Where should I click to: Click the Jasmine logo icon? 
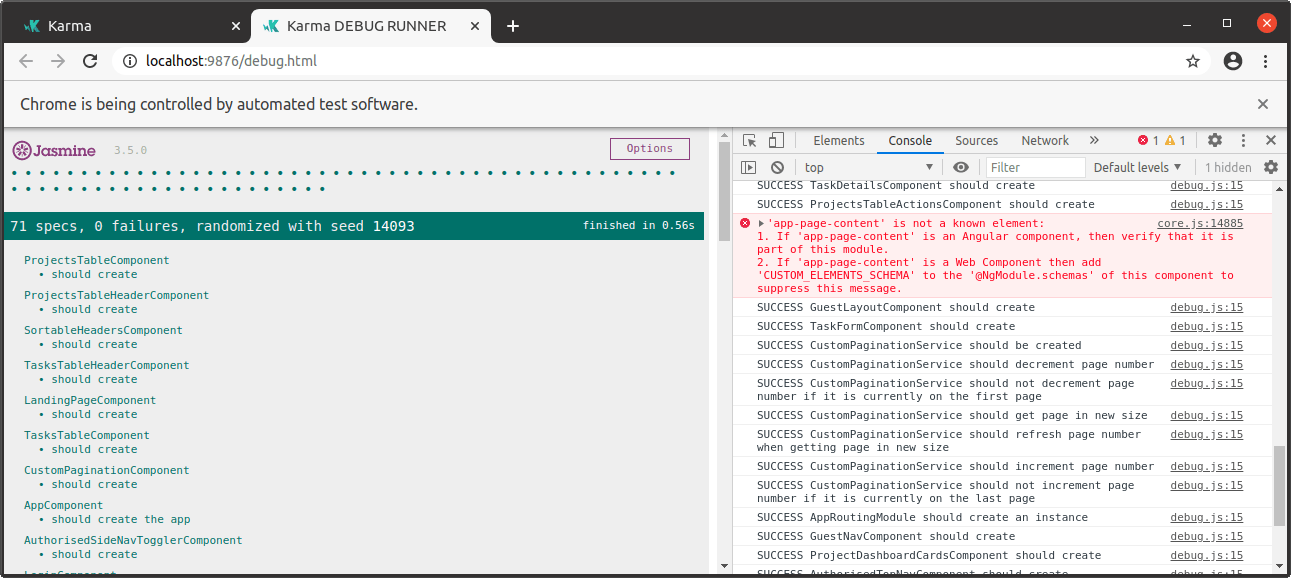(22, 150)
